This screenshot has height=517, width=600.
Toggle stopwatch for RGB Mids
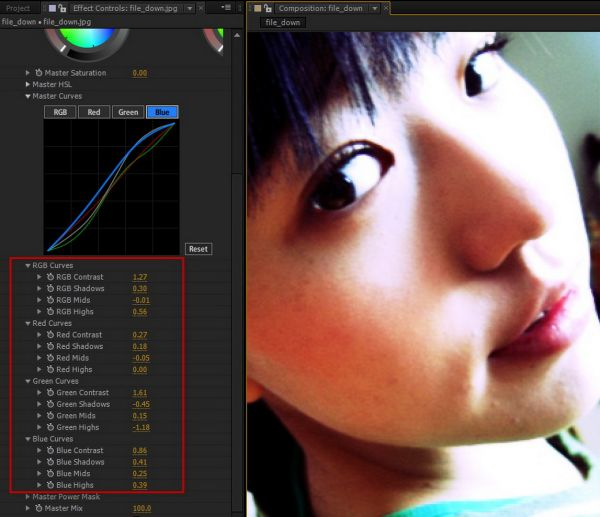pos(51,300)
